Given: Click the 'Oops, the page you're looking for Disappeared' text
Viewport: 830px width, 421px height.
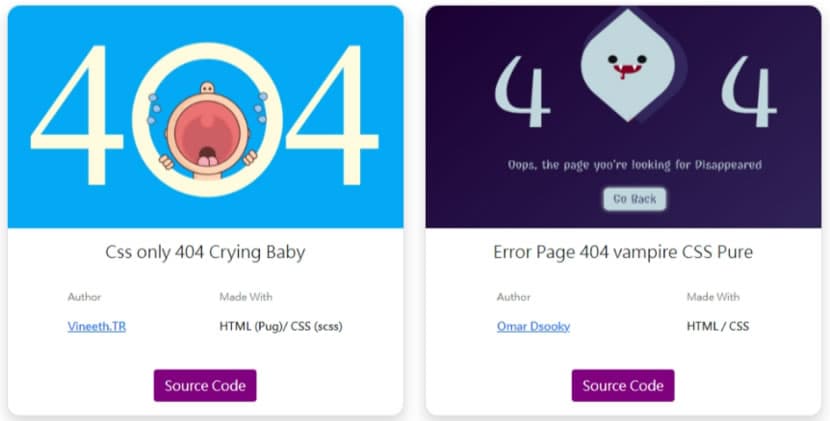Looking at the screenshot, I should [635, 165].
